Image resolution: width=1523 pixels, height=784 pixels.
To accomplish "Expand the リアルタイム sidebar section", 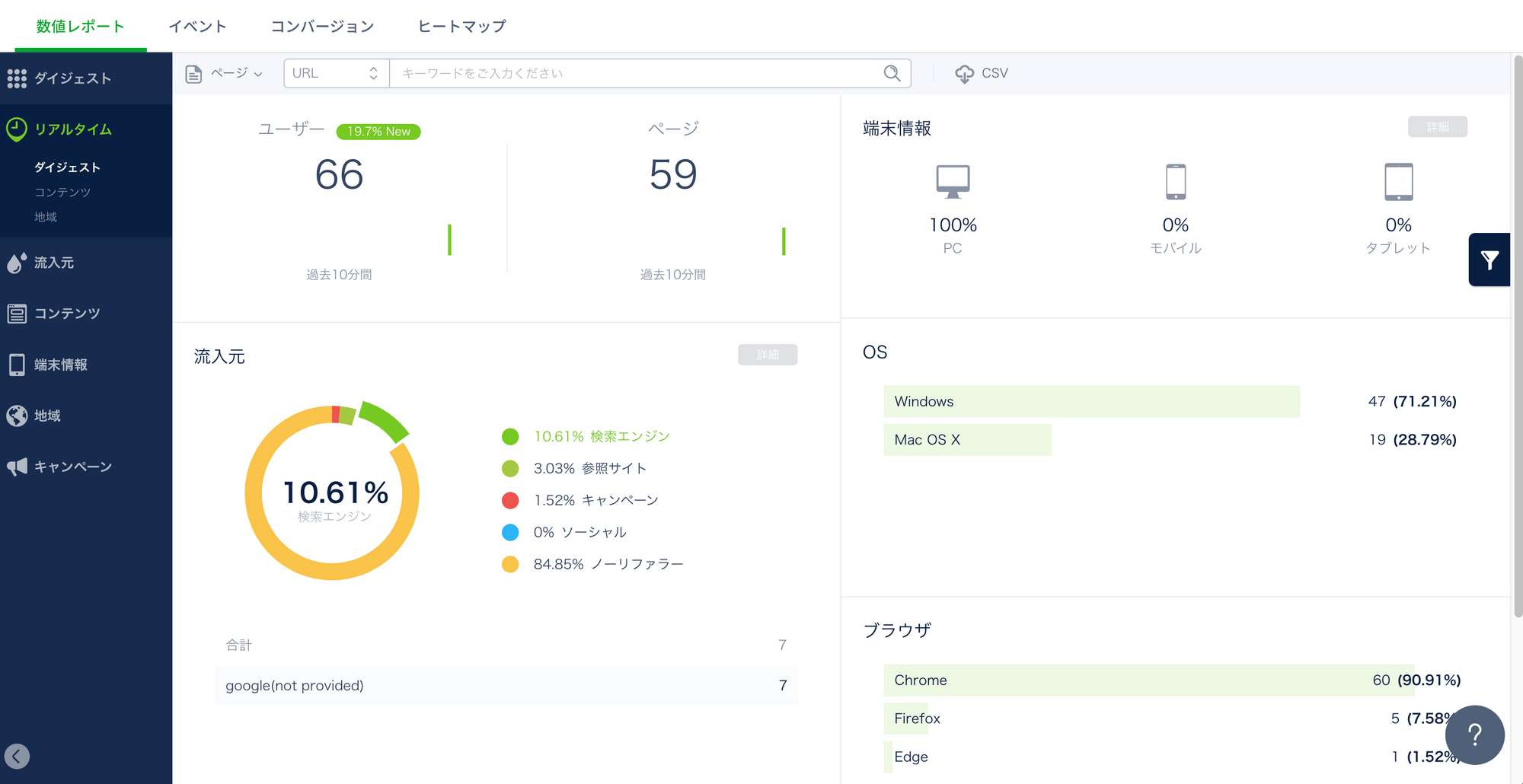I will coord(73,129).
